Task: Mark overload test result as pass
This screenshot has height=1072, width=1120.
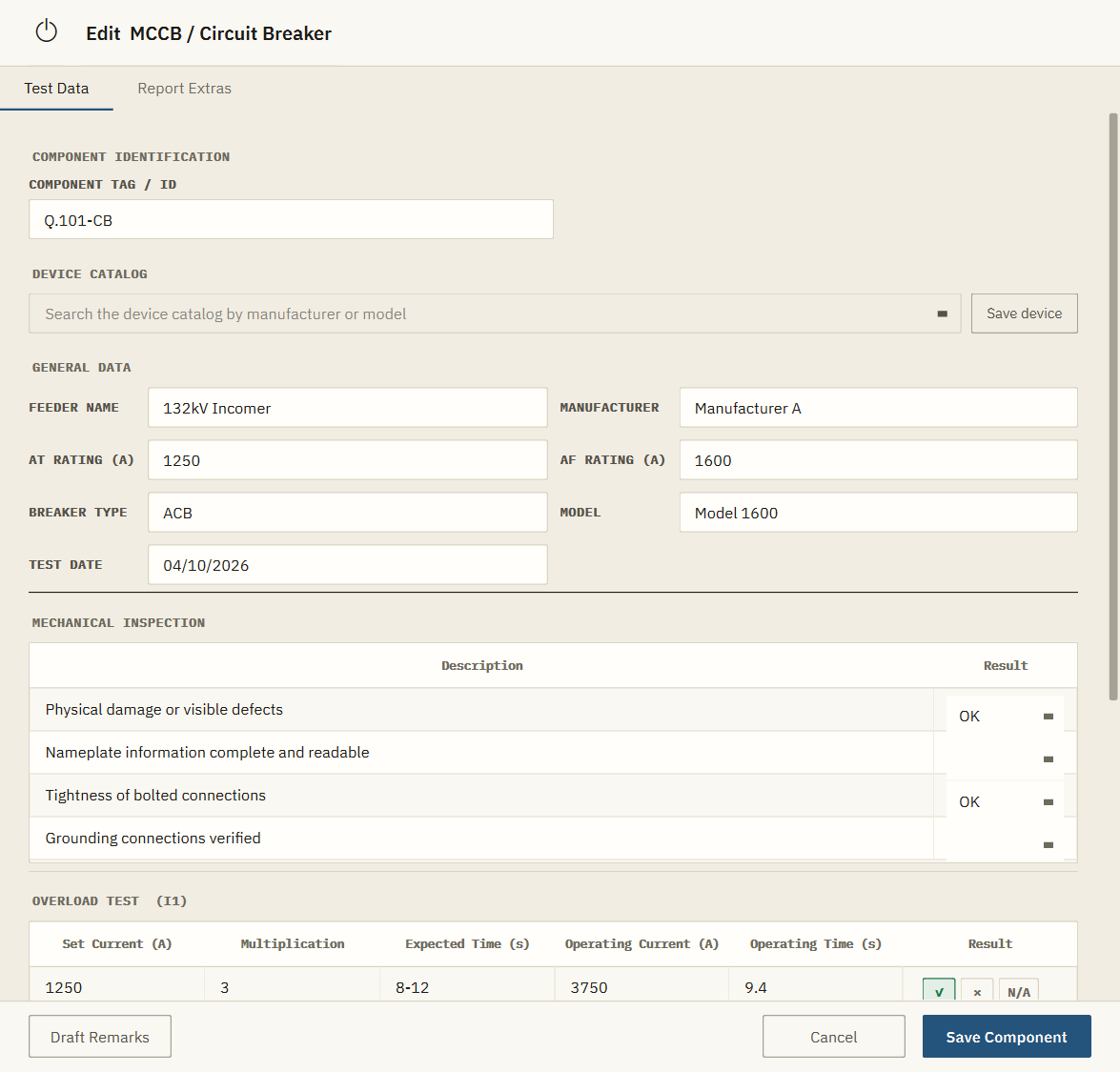Action: (939, 991)
